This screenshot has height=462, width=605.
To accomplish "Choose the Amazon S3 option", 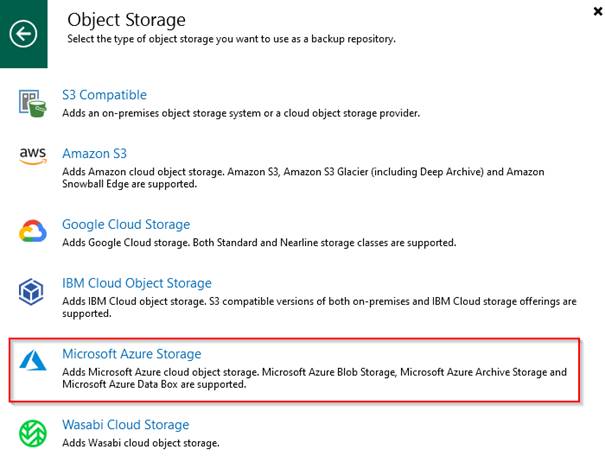I will click(x=95, y=154).
